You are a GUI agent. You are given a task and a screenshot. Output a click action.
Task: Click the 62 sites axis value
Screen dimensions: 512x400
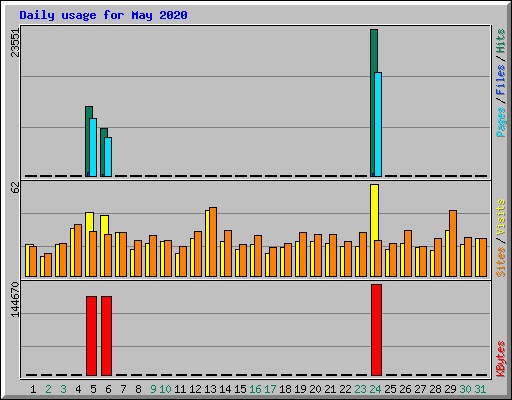pos(15,188)
